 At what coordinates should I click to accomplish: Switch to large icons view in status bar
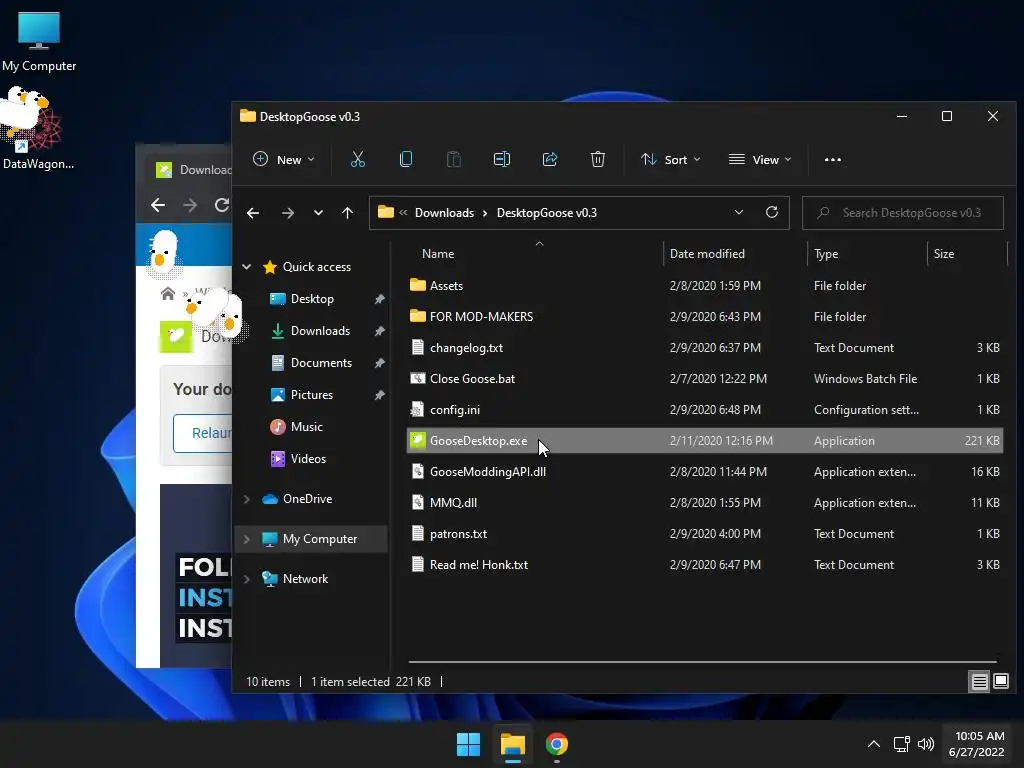click(x=1001, y=682)
